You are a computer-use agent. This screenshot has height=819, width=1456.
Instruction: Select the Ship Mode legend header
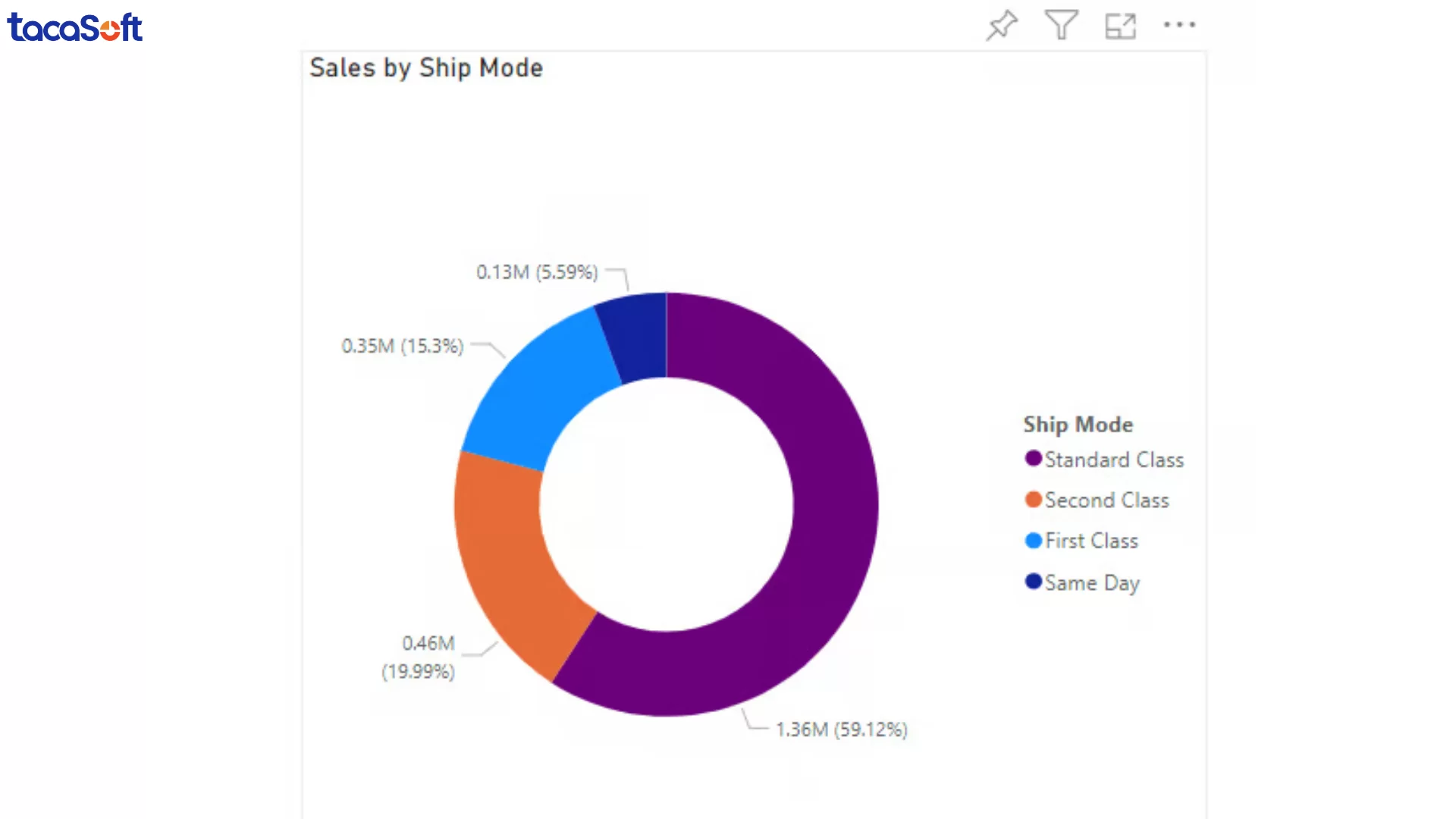point(1078,425)
